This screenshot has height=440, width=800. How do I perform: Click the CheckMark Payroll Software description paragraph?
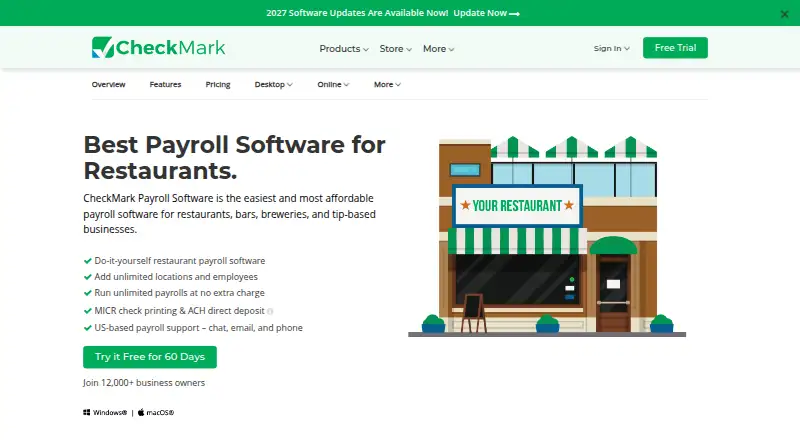point(230,214)
